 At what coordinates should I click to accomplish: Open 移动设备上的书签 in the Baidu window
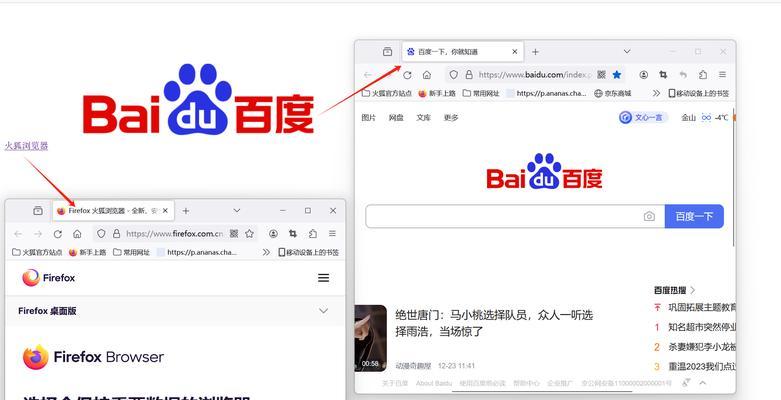click(x=698, y=93)
